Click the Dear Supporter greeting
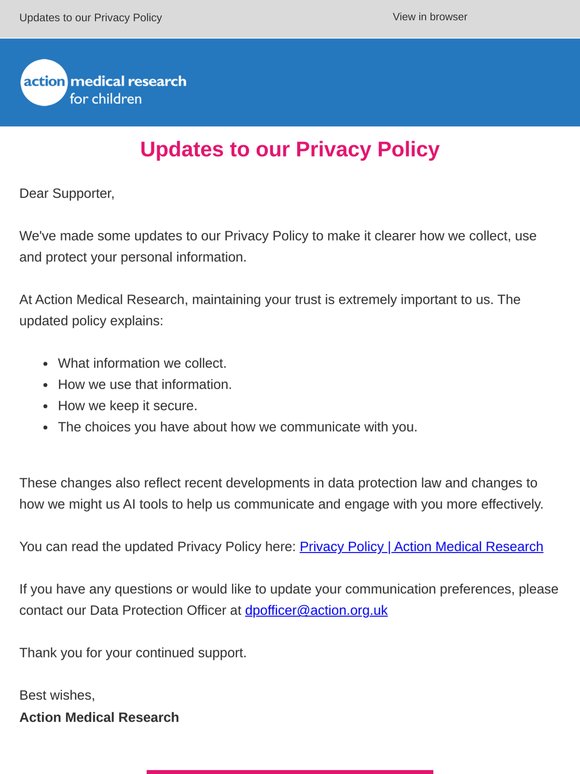Viewport: 580px width, 774px height. point(67,194)
